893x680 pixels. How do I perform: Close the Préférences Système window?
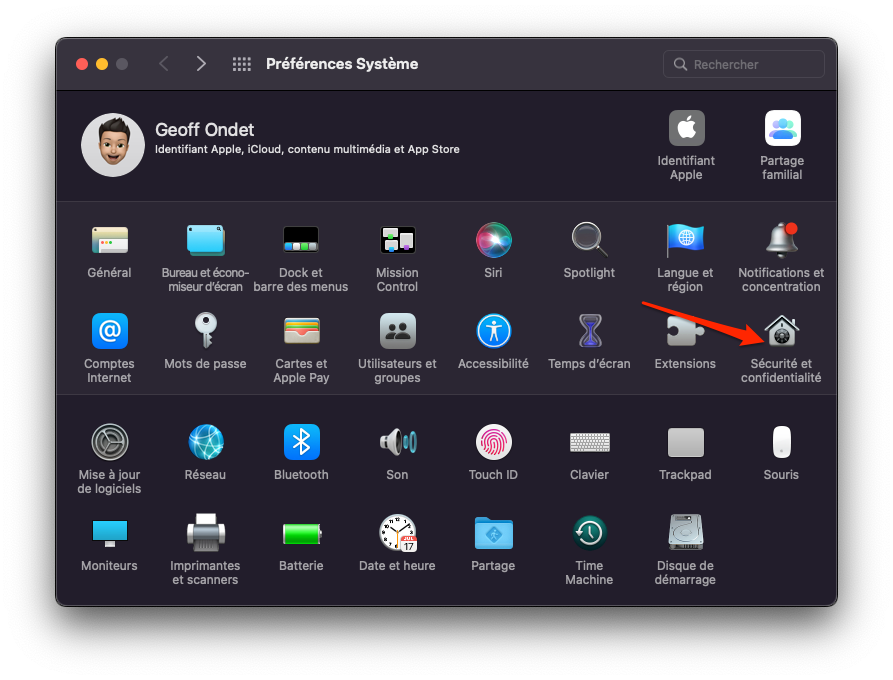click(x=82, y=64)
